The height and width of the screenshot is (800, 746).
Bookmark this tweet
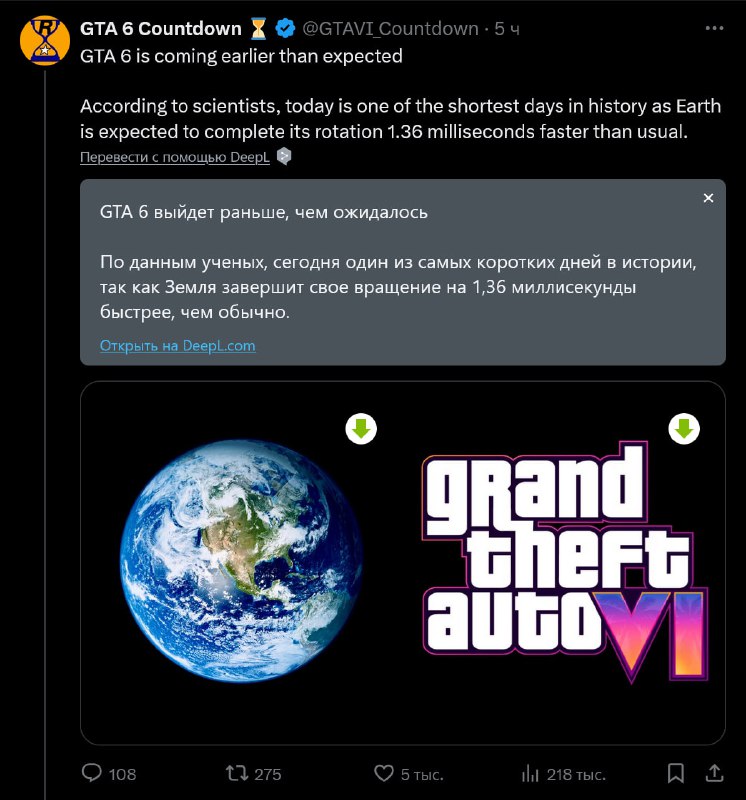(x=676, y=773)
